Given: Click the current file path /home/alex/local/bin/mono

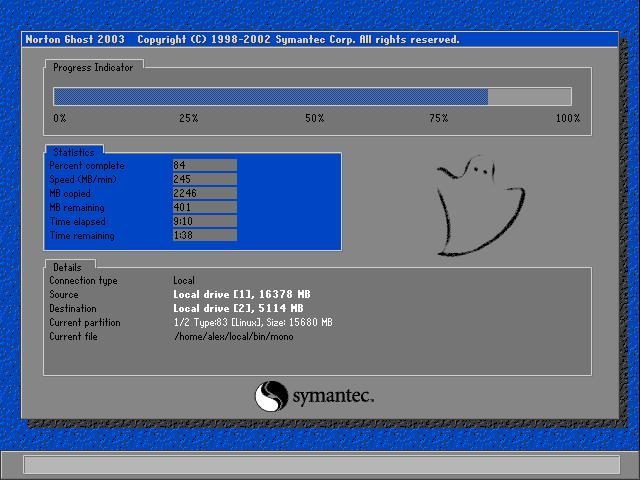Looking at the screenshot, I should click(233, 337).
